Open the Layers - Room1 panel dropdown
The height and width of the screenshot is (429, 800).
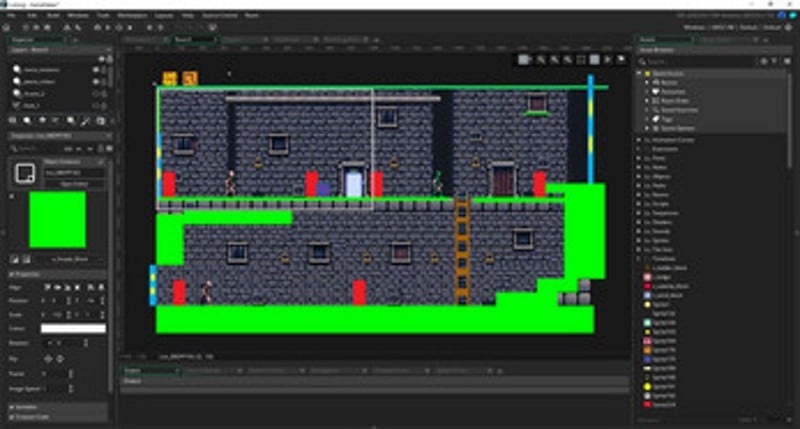pyautogui.click(x=108, y=50)
